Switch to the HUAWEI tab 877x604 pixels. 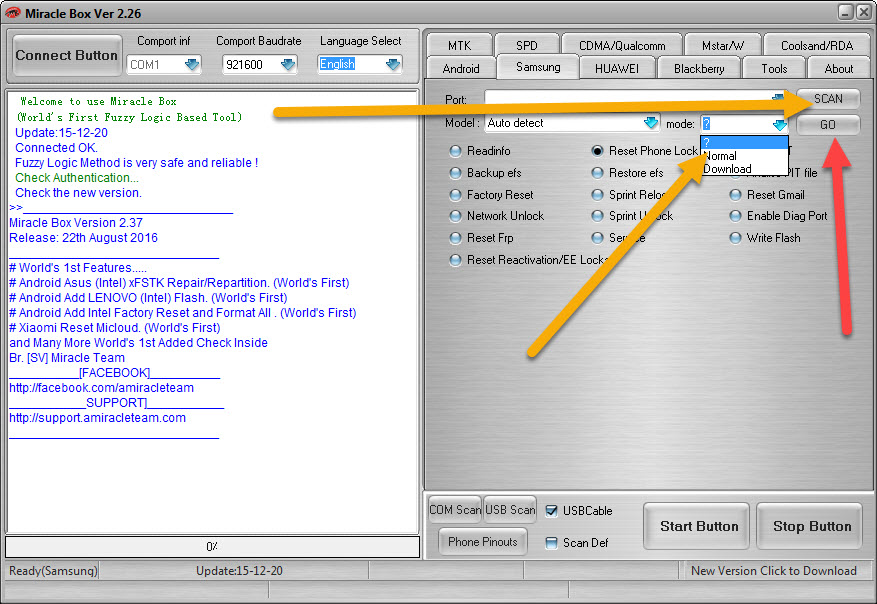point(616,68)
